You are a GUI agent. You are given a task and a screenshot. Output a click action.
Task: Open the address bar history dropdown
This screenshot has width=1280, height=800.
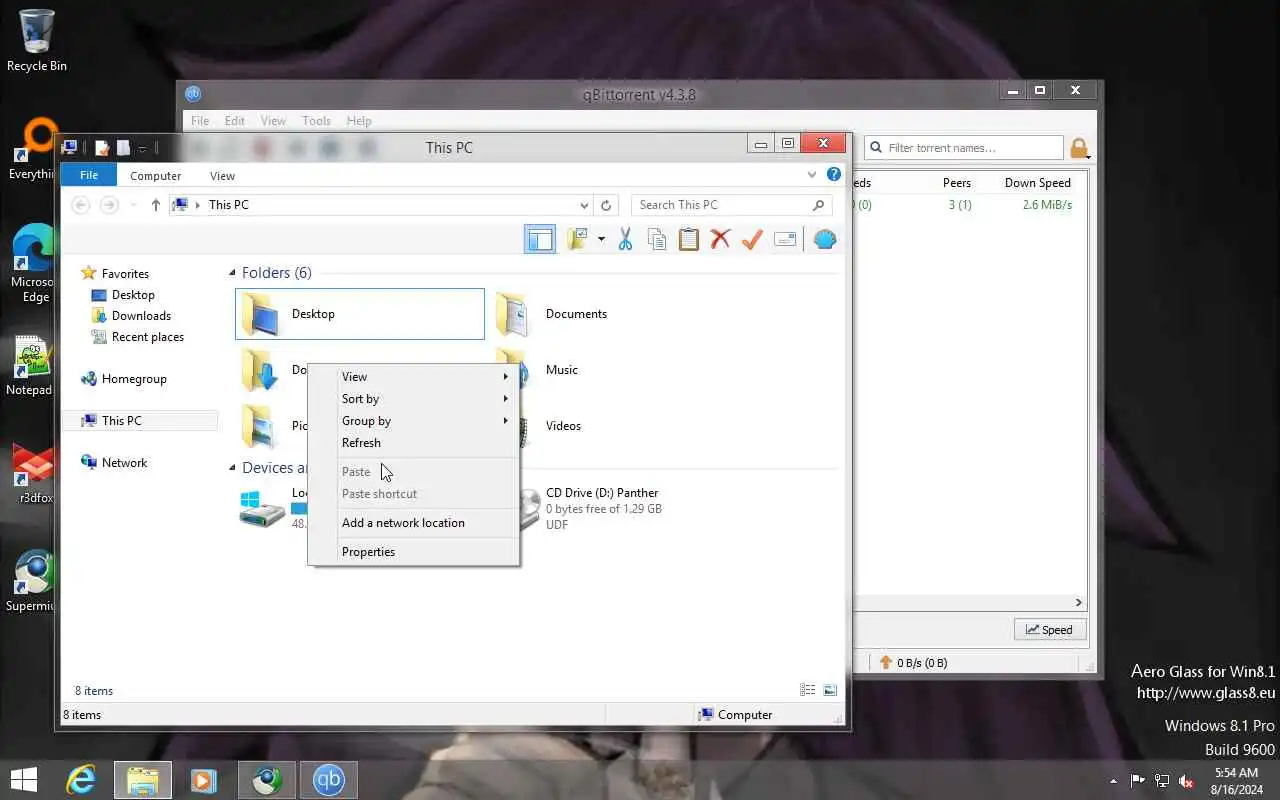click(585, 205)
